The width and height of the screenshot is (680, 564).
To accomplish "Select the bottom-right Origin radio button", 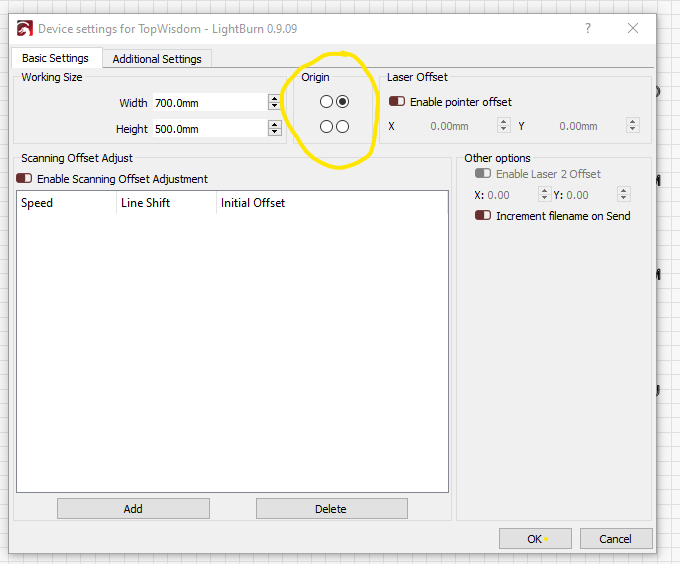I will [x=343, y=127].
